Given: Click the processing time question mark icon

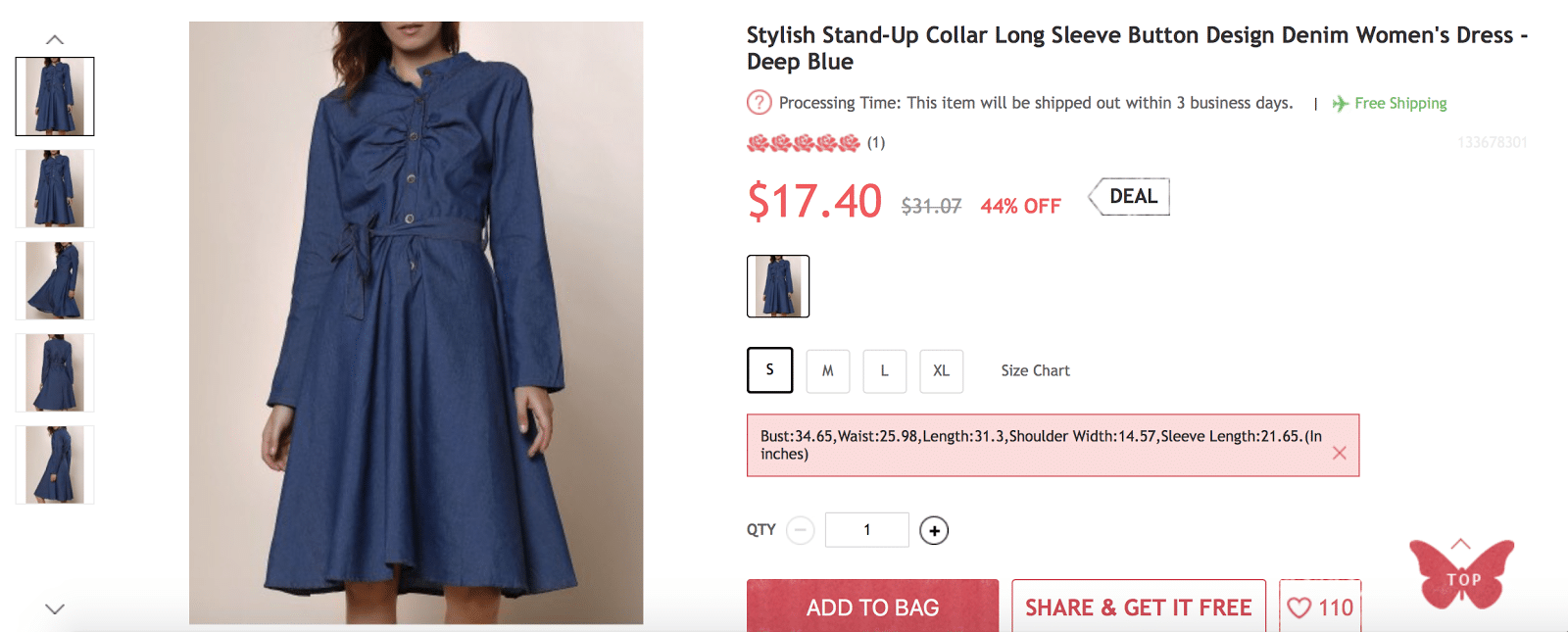Looking at the screenshot, I should [759, 103].
